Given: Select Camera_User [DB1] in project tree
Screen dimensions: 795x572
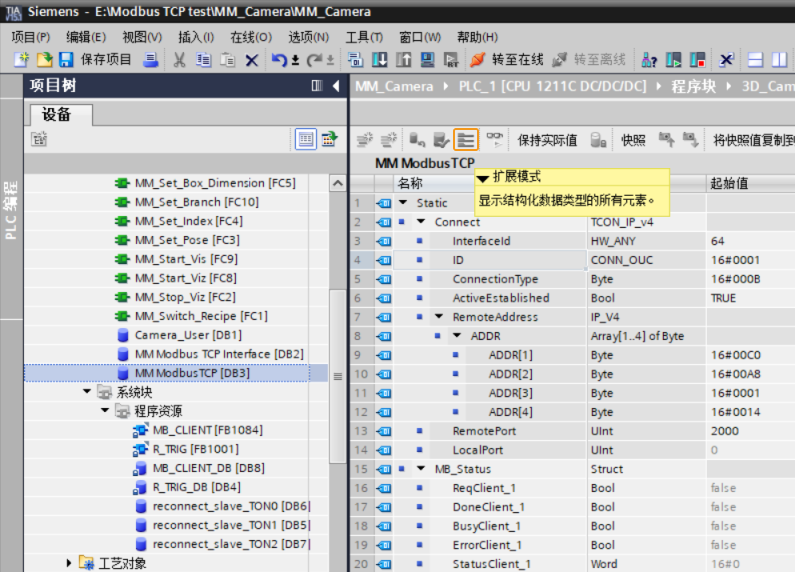Looking at the screenshot, I should click(187, 335).
